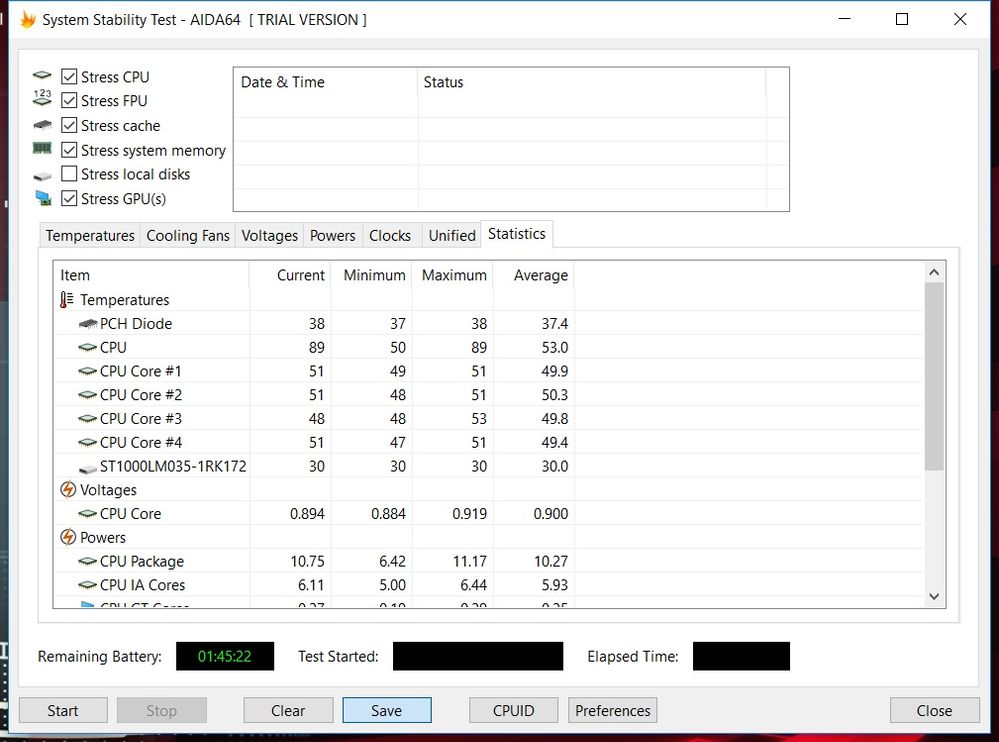999x742 pixels.
Task: Click the chip icon beside CPU temperature row
Action: [x=88, y=348]
